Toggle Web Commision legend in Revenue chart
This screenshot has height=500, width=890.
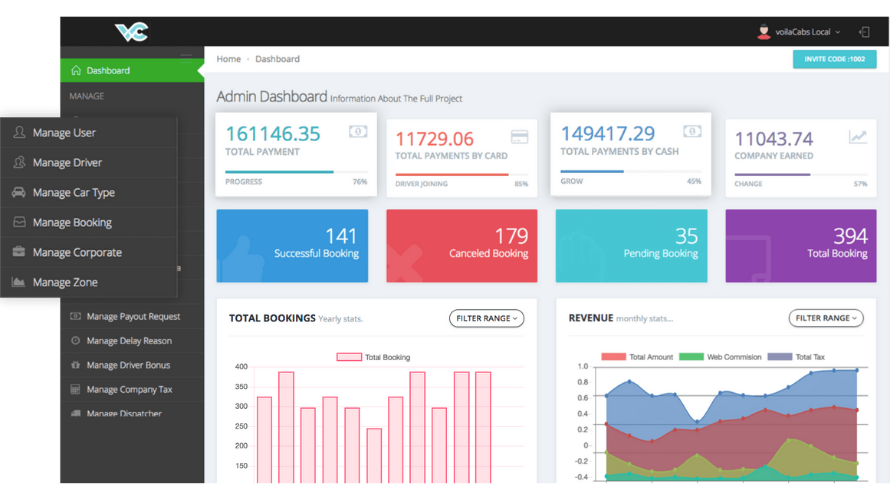691,356
